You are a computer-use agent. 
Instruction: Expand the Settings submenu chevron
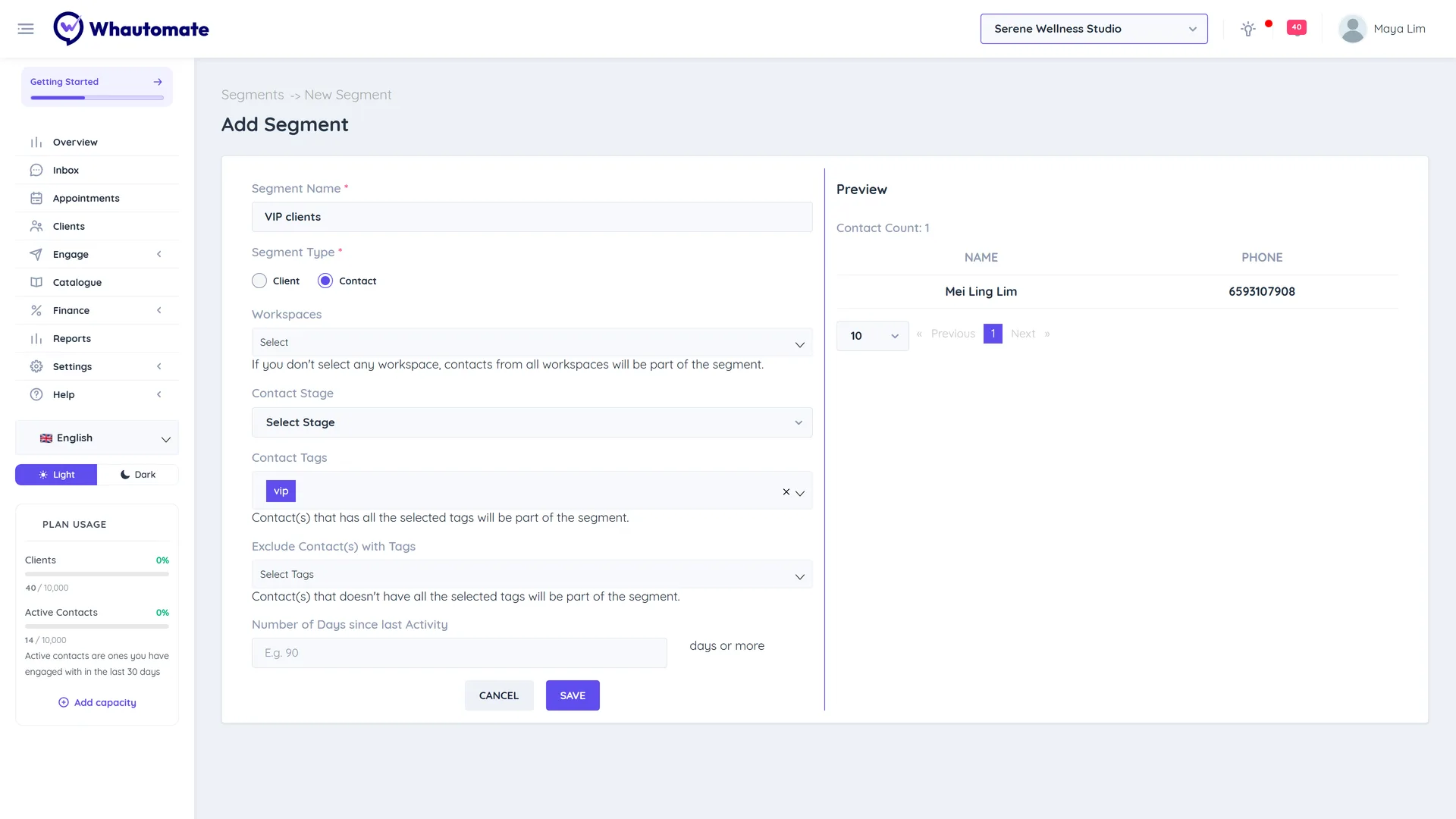159,366
